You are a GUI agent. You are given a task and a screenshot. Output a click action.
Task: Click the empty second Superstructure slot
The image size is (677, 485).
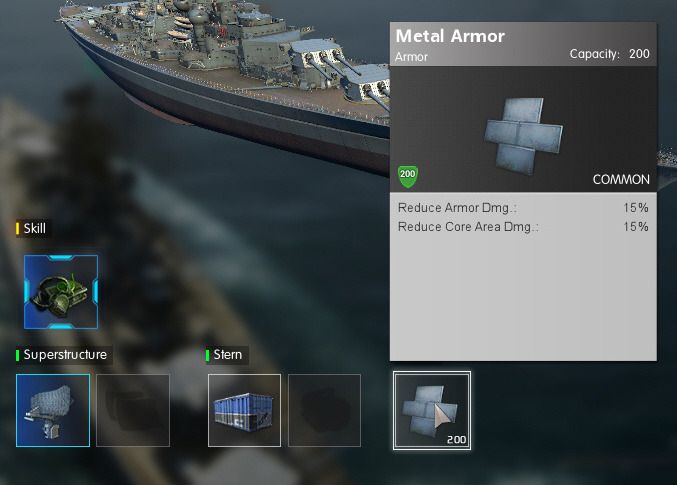(x=133, y=410)
